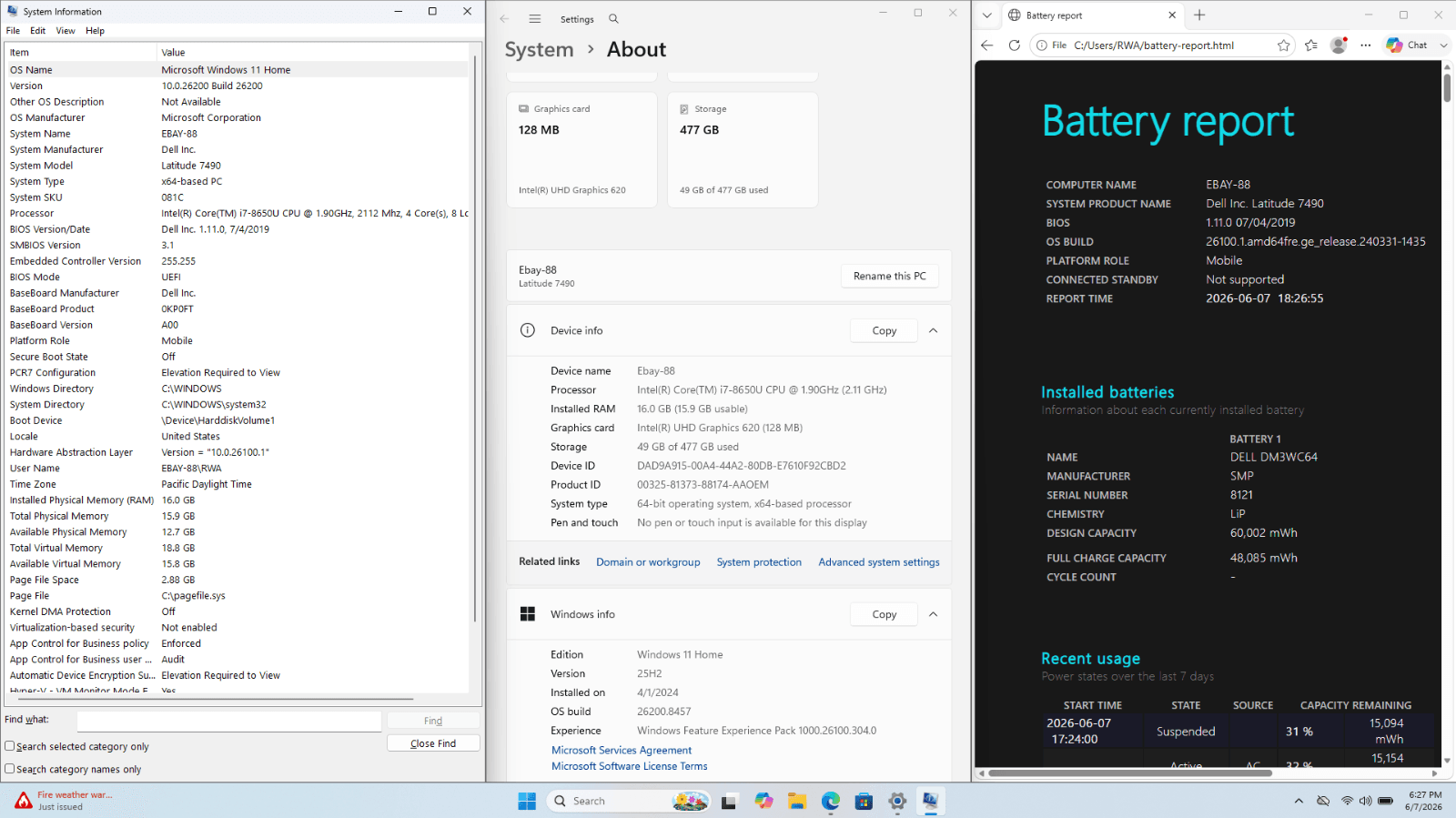Enable 'Search selected category only' checkbox

click(10, 746)
